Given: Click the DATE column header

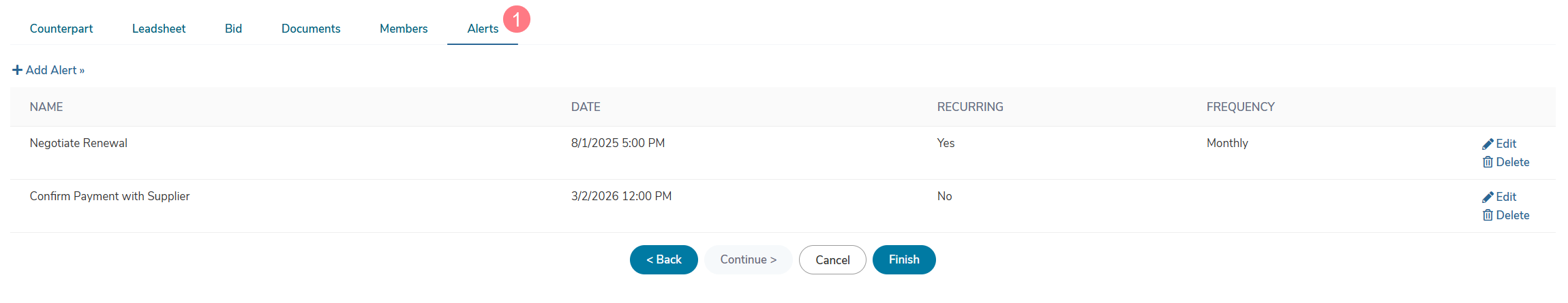Looking at the screenshot, I should (586, 107).
